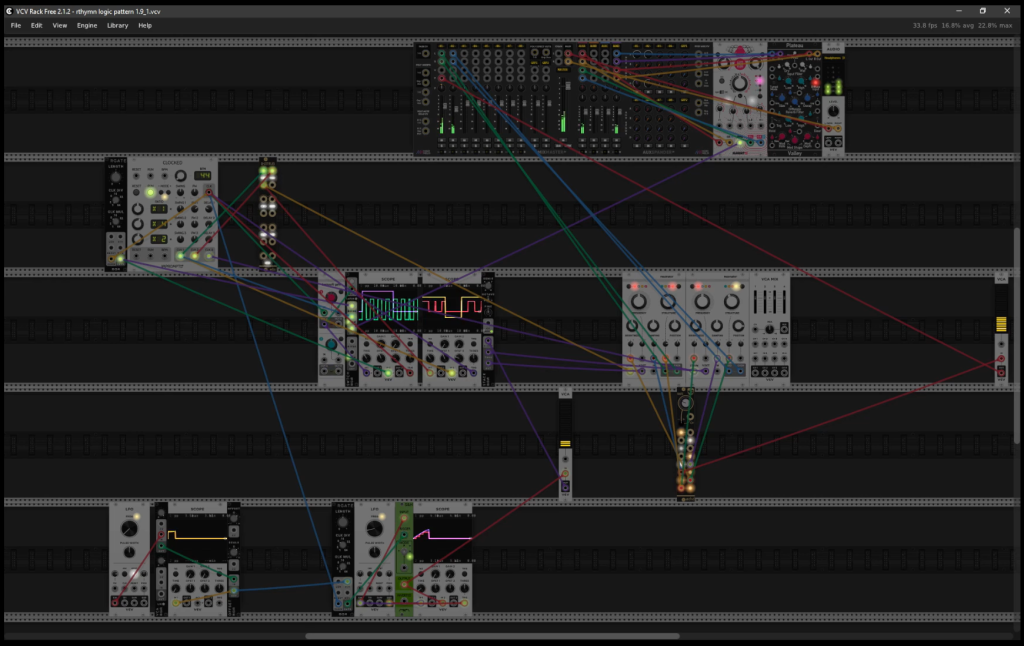The width and height of the screenshot is (1024, 646).
Task: Click the first ratio knob on Clocked
Action: (x=138, y=209)
